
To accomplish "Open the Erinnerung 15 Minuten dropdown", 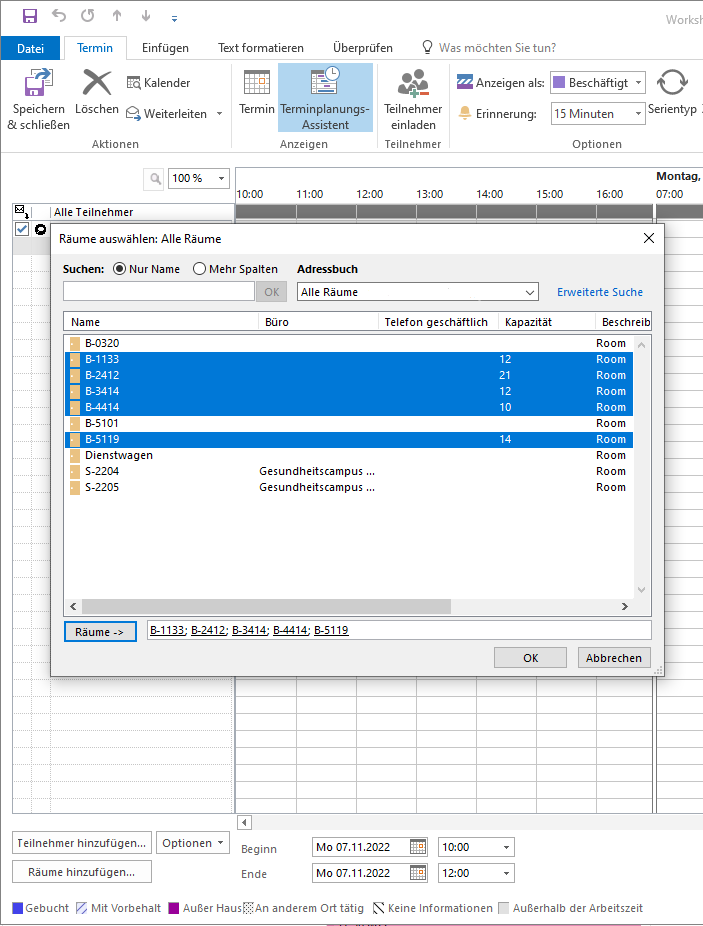I will pyautogui.click(x=638, y=114).
